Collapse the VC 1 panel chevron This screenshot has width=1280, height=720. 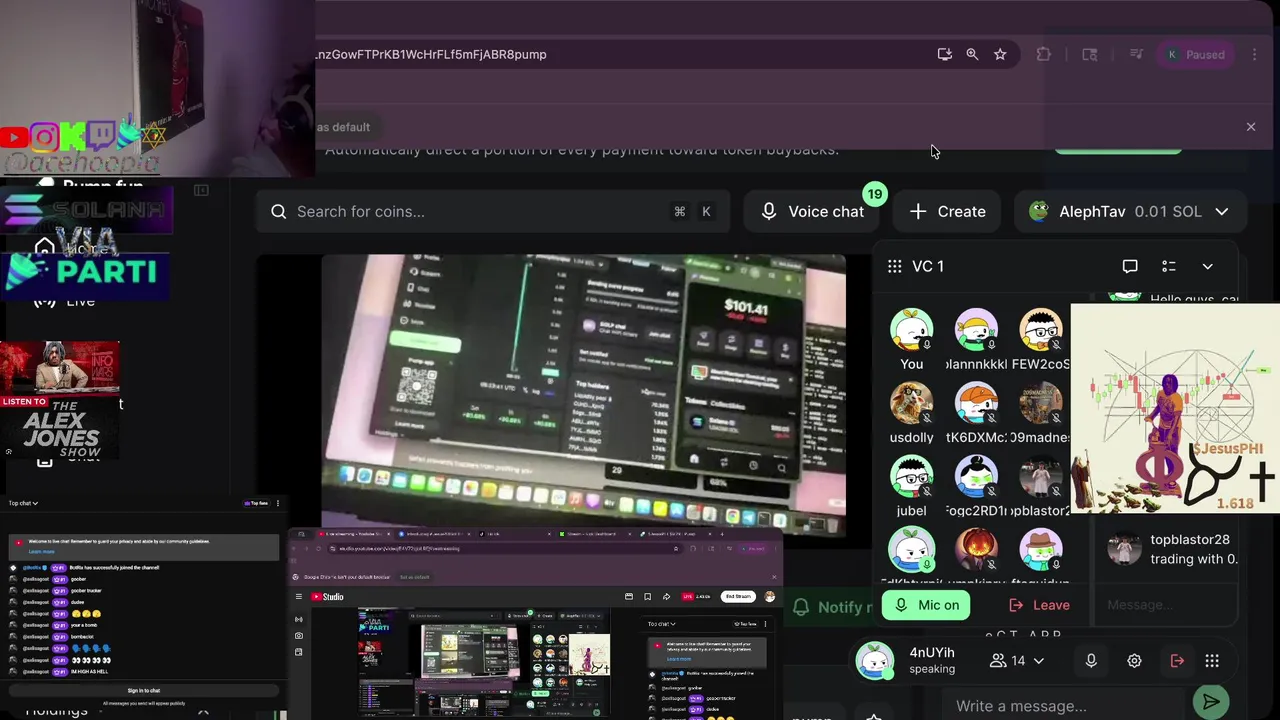1207,266
